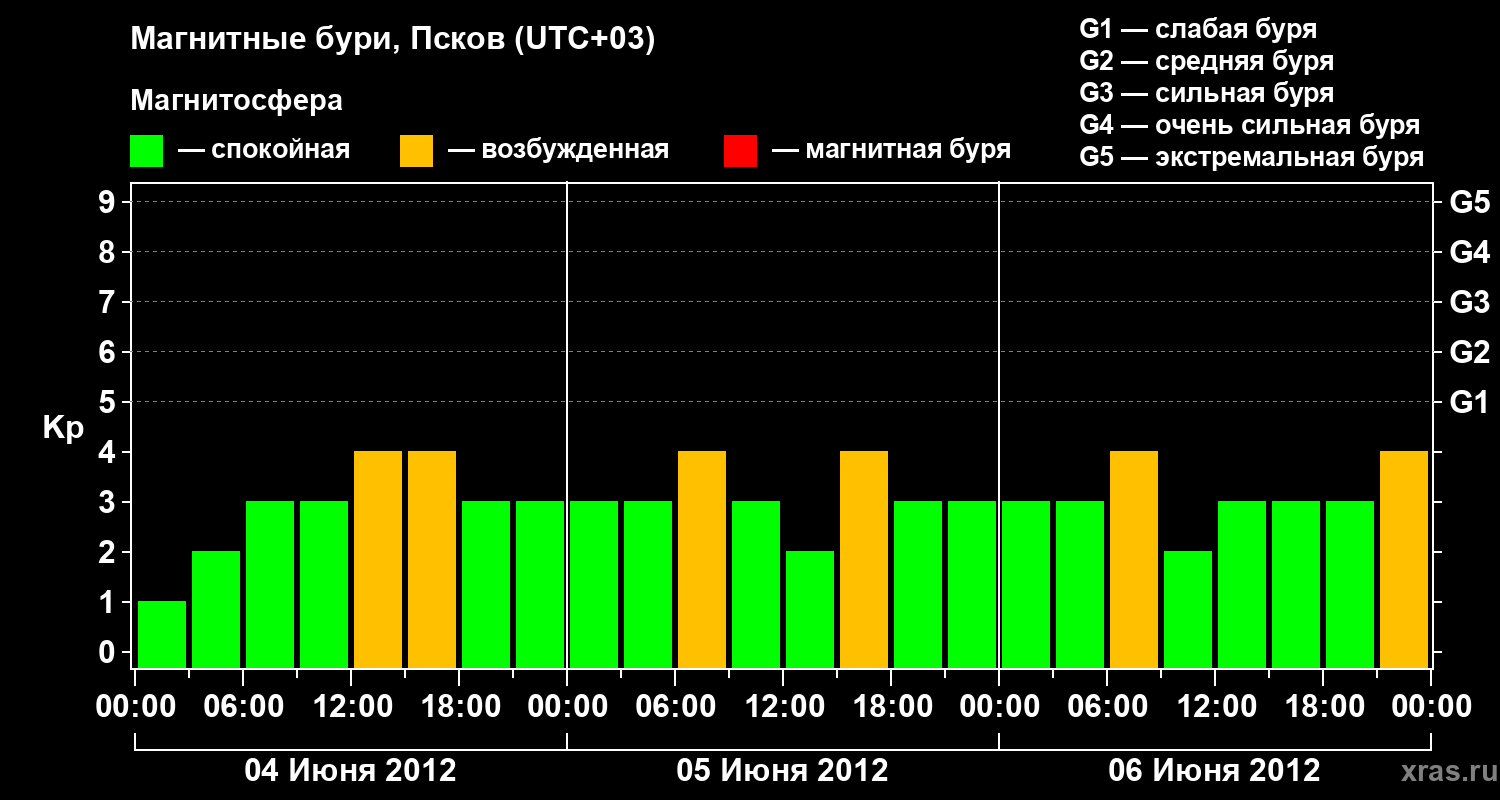
Task: Click the green bar at 18:00 on 06 Июня
Action: pos(1350,584)
